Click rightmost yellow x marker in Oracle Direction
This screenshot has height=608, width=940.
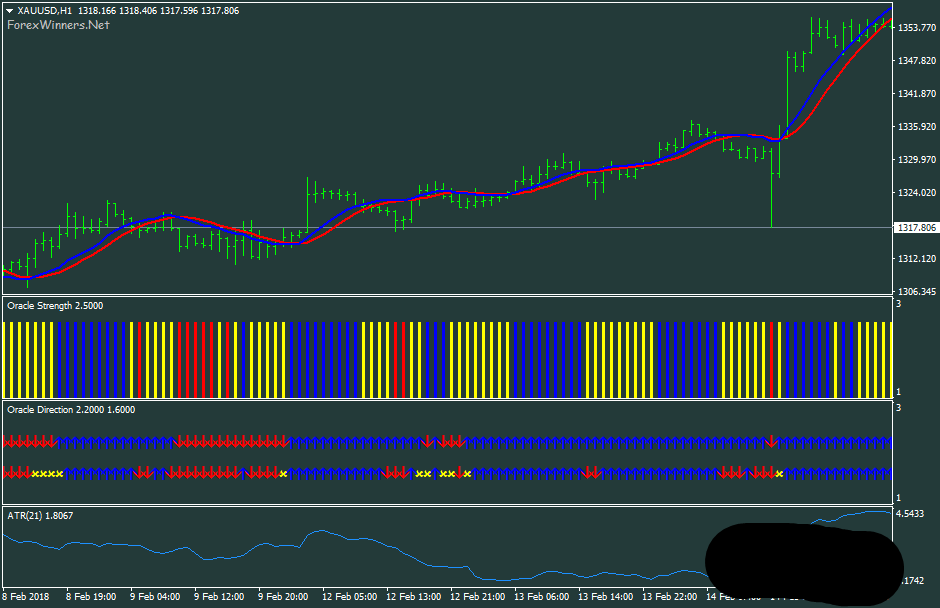click(779, 474)
